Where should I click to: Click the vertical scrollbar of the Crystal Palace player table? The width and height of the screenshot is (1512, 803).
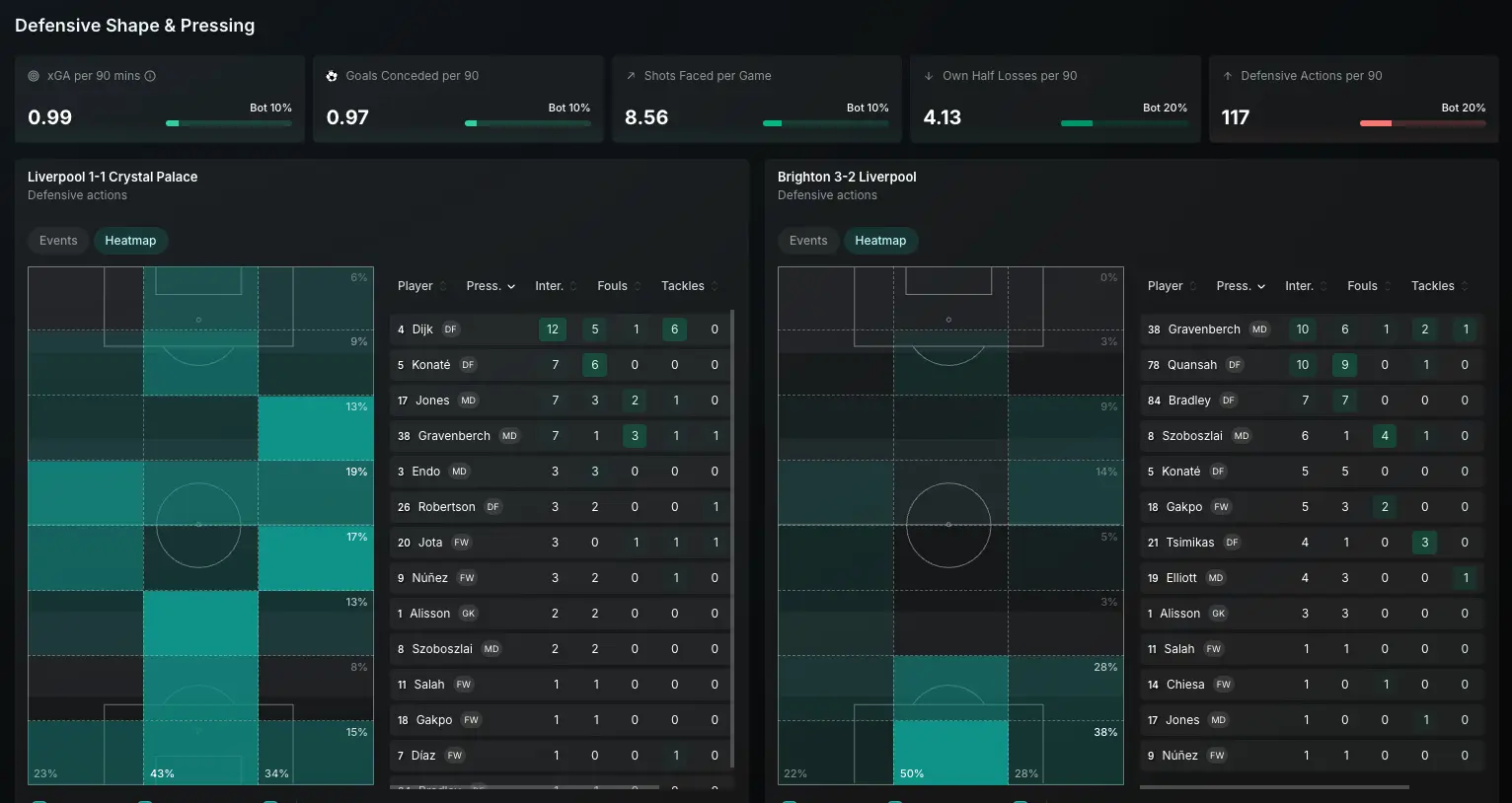point(732,540)
